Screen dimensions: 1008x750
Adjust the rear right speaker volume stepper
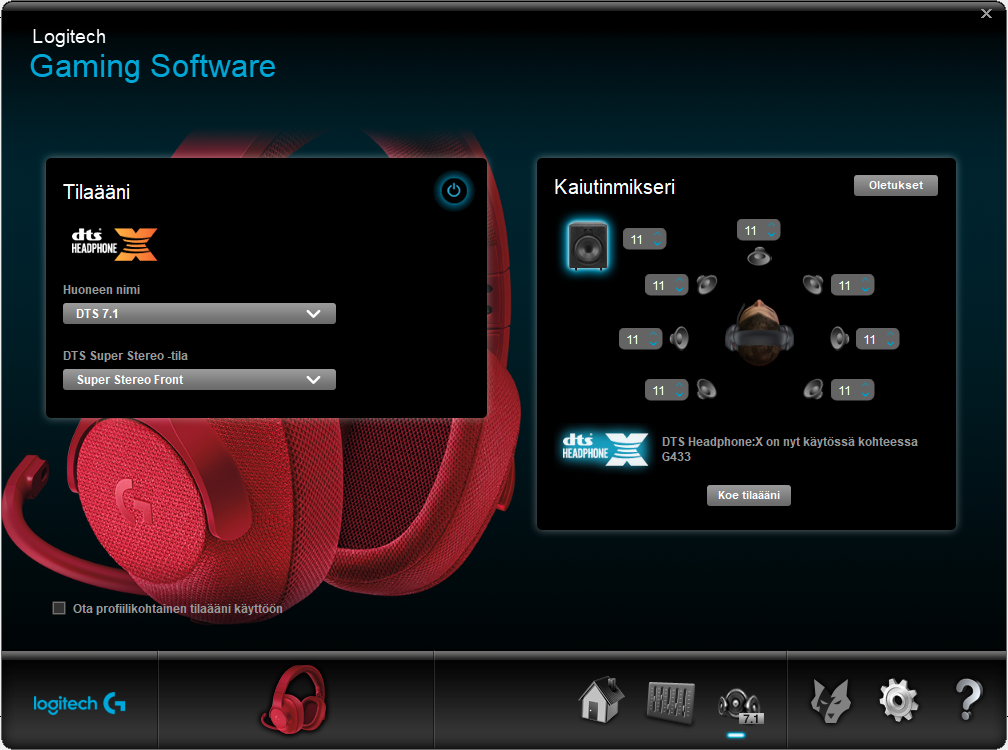coord(852,389)
